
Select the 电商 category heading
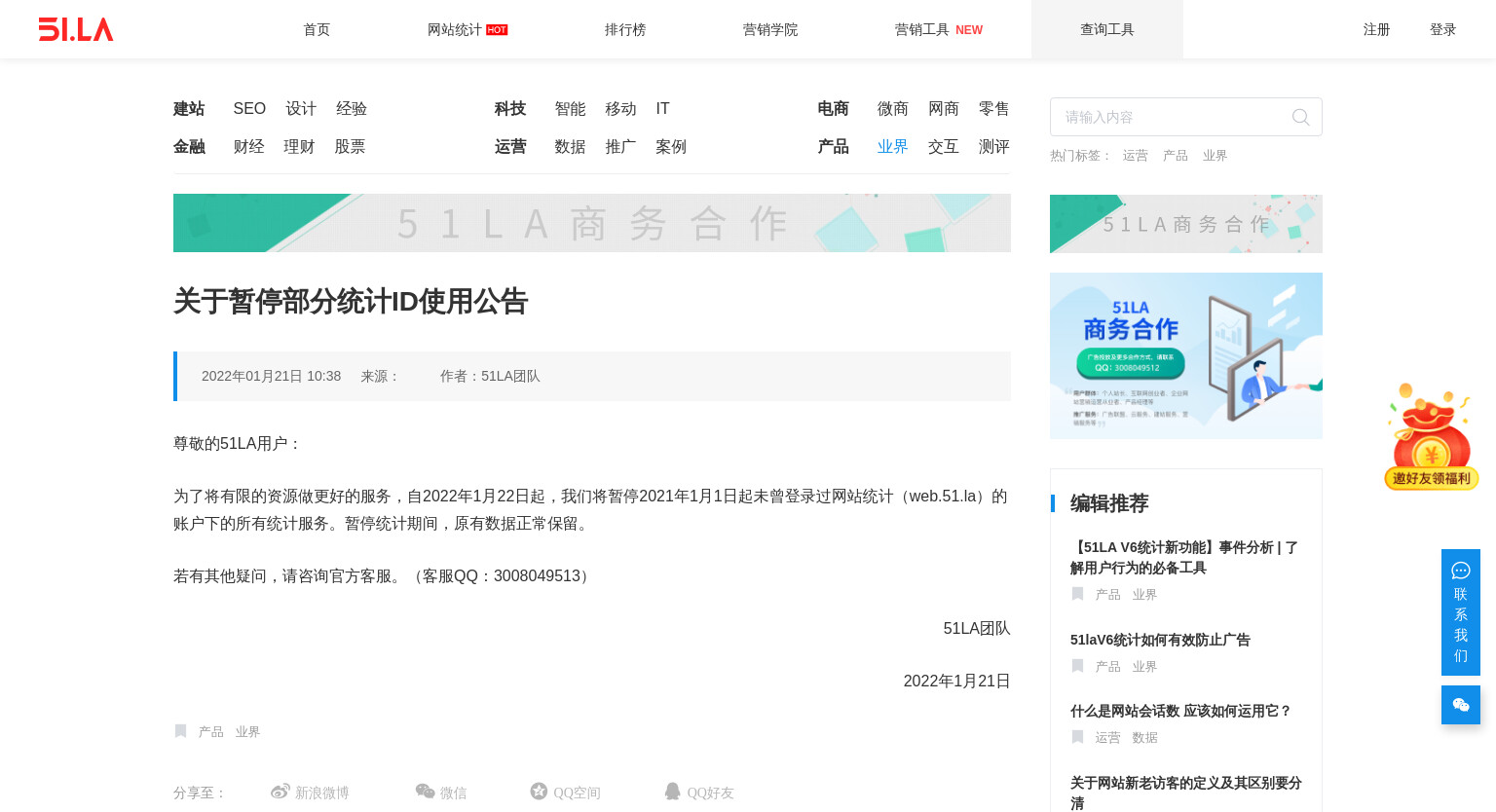click(833, 108)
